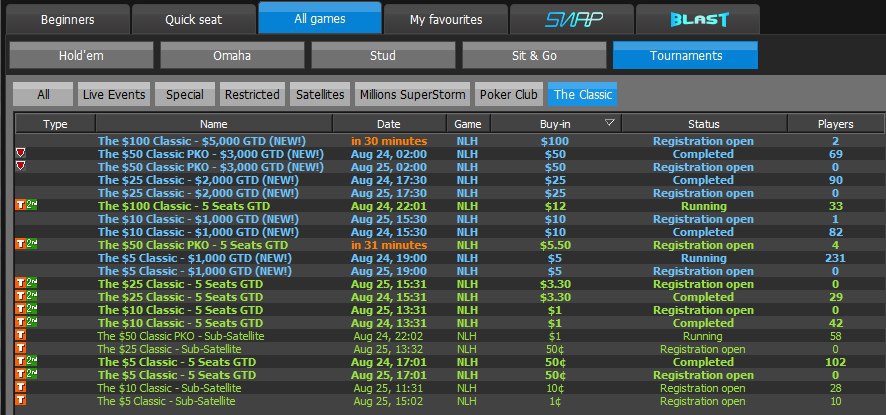Sort table by Players column header

tap(835, 124)
